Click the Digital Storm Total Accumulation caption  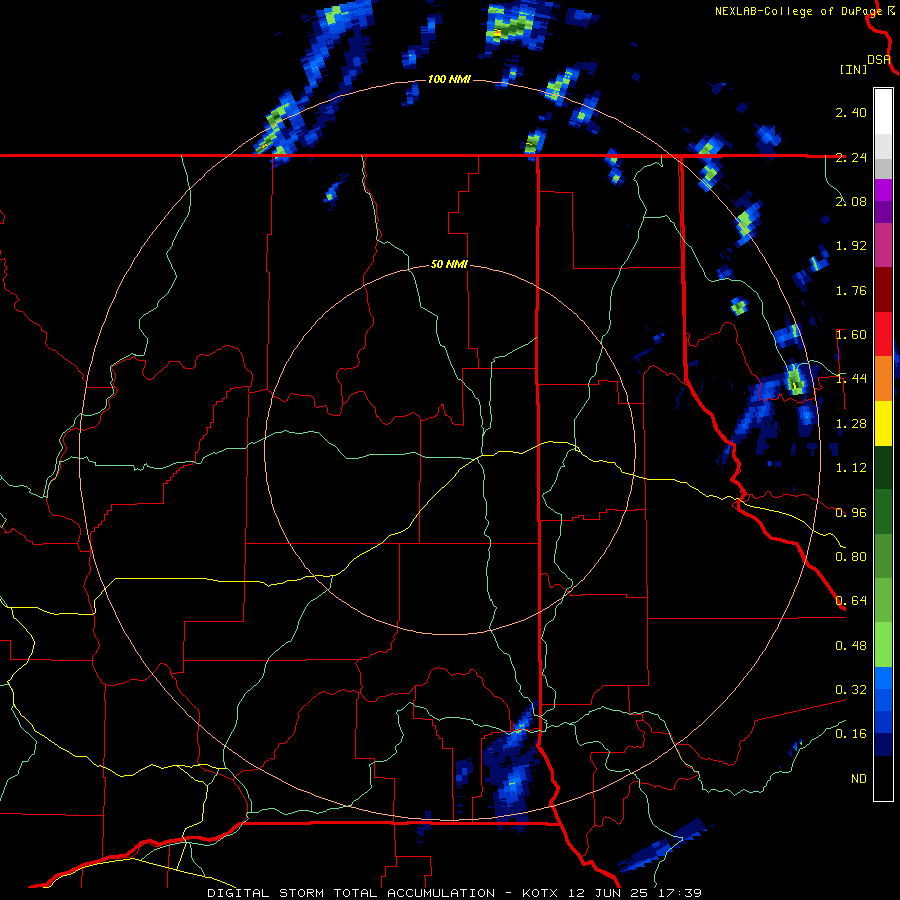pyautogui.click(x=454, y=893)
